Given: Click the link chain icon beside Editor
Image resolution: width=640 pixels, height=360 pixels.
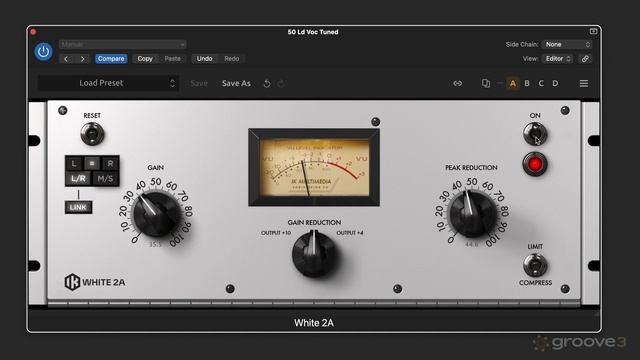Looking at the screenshot, I should coord(585,59).
